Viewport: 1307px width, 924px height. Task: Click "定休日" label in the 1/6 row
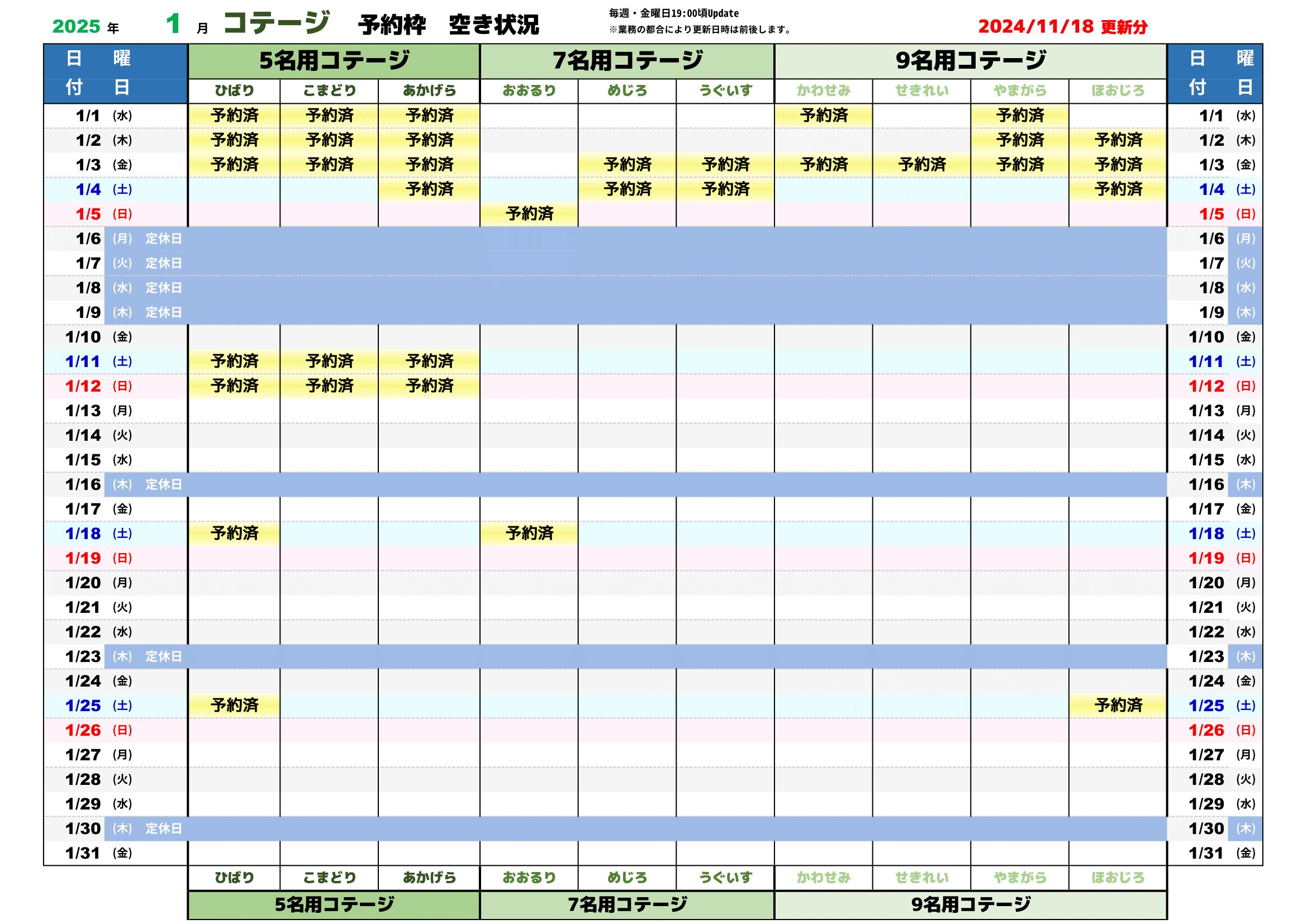164,239
